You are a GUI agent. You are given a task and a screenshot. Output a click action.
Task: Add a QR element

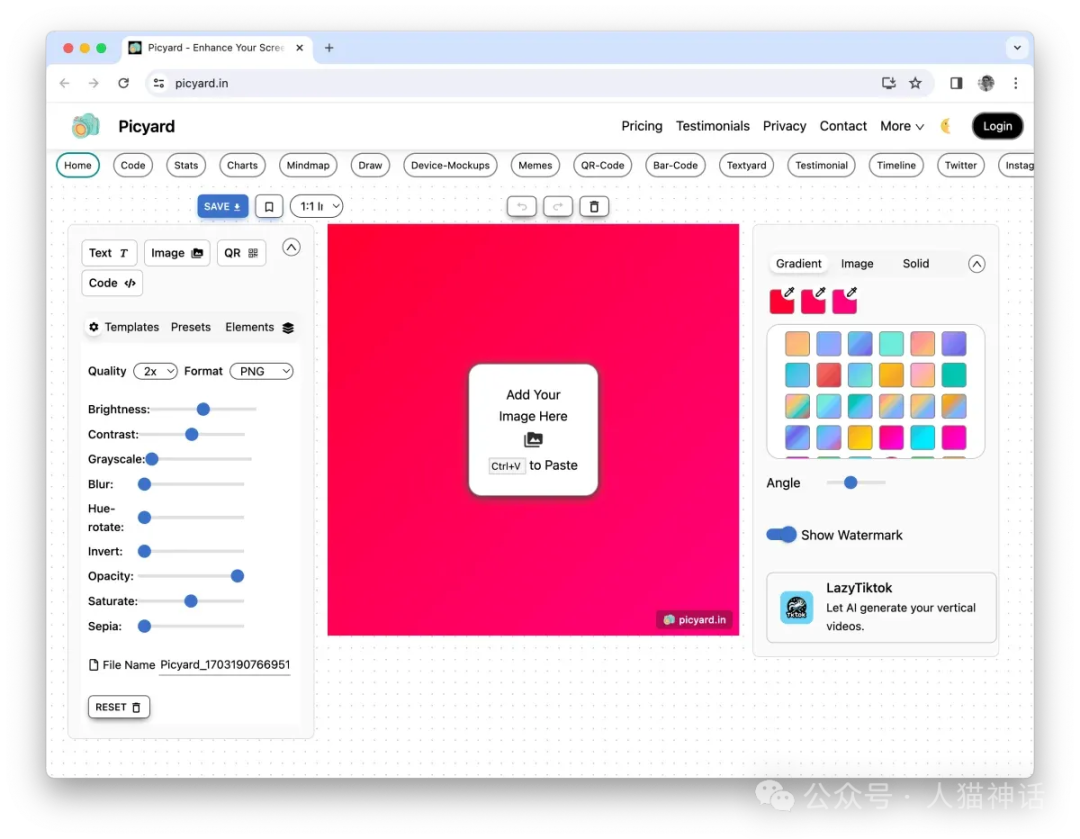[x=241, y=253]
